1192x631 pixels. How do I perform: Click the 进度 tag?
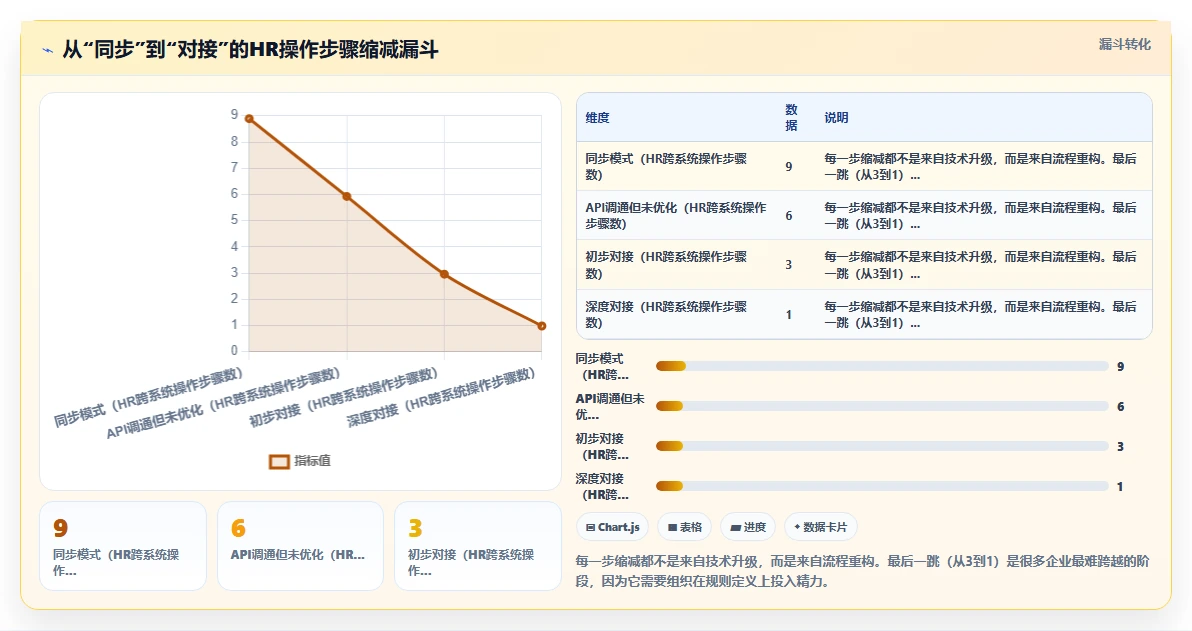(748, 527)
